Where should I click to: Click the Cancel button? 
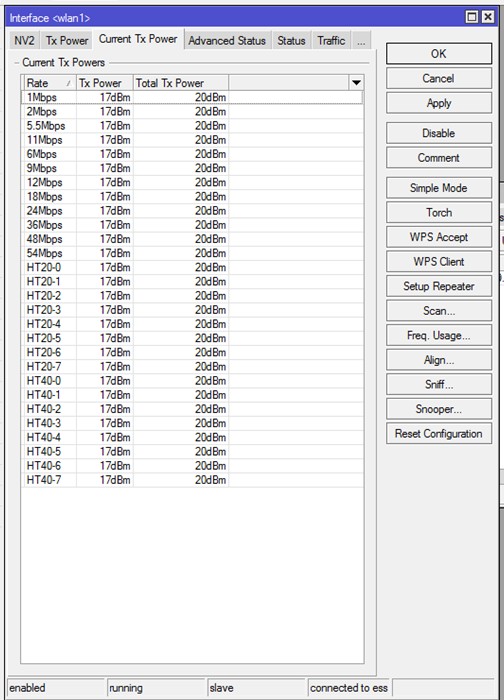pos(439,79)
